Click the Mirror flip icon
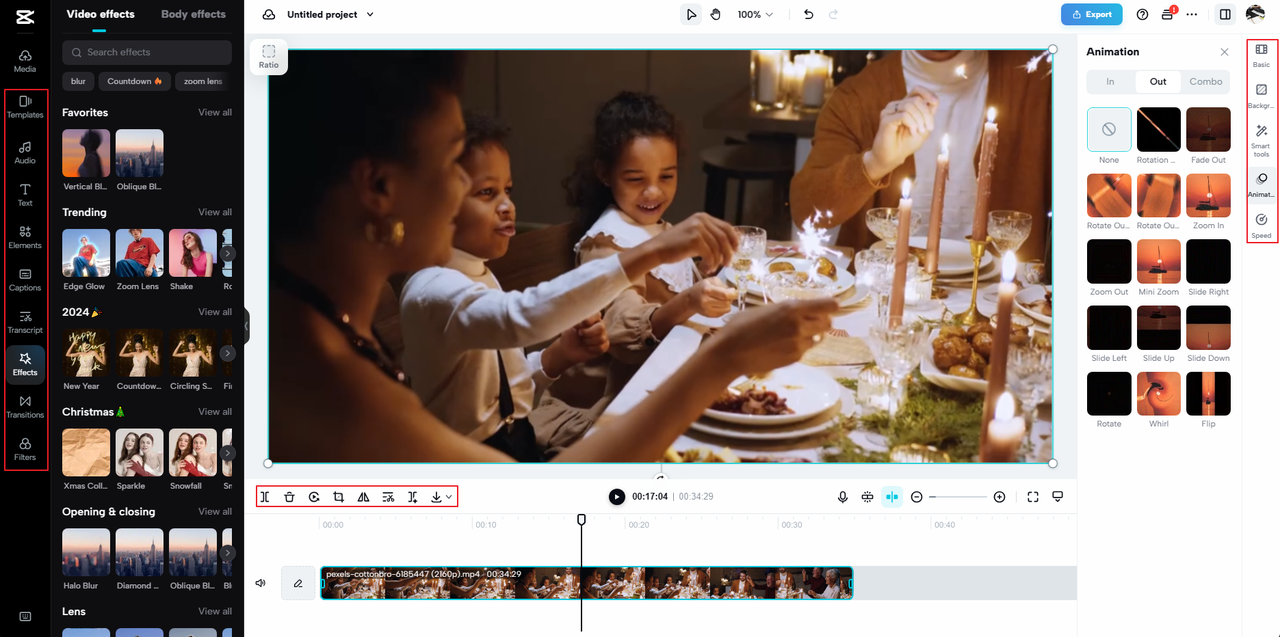This screenshot has width=1280, height=637. click(x=364, y=497)
